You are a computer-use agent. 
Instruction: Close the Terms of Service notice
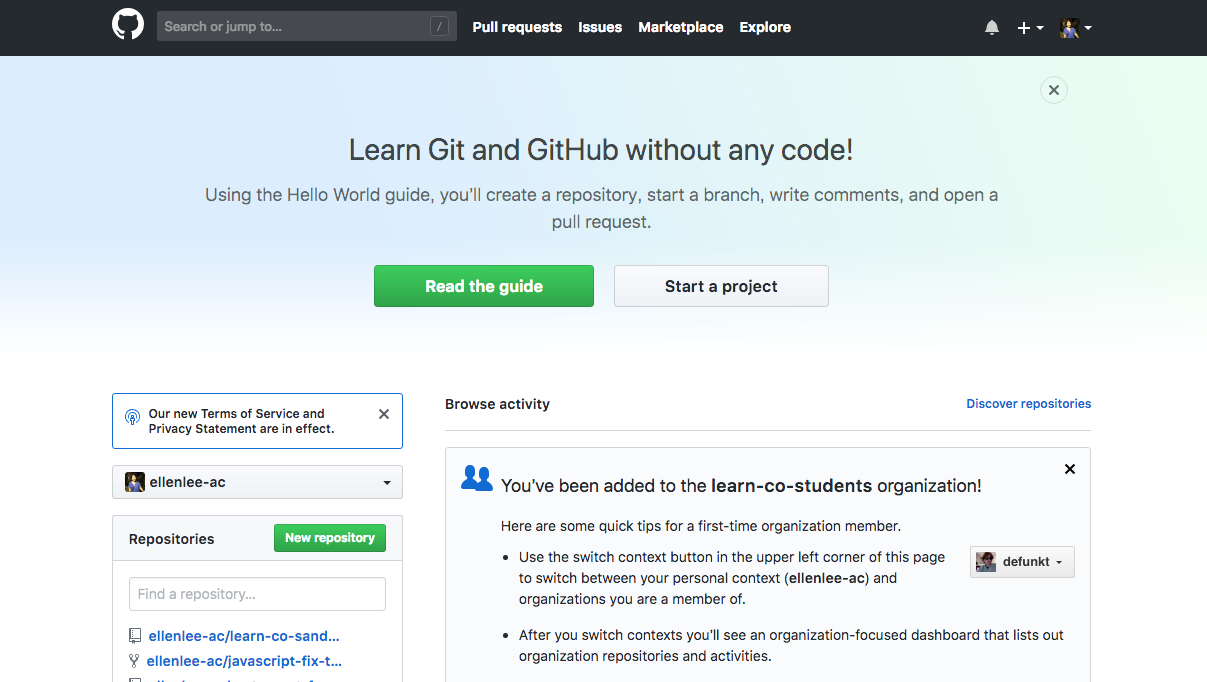click(384, 414)
